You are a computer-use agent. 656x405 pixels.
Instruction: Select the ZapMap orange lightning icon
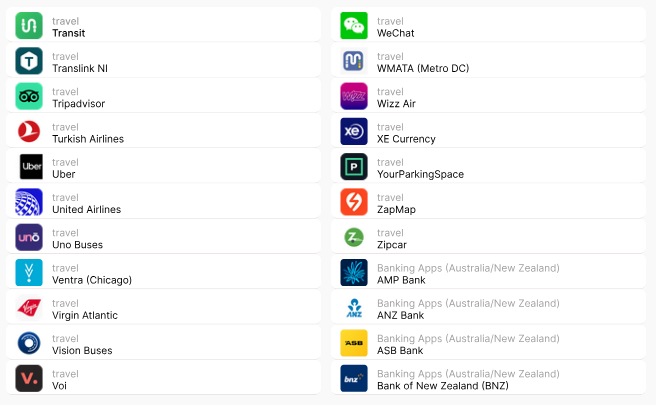point(354,203)
